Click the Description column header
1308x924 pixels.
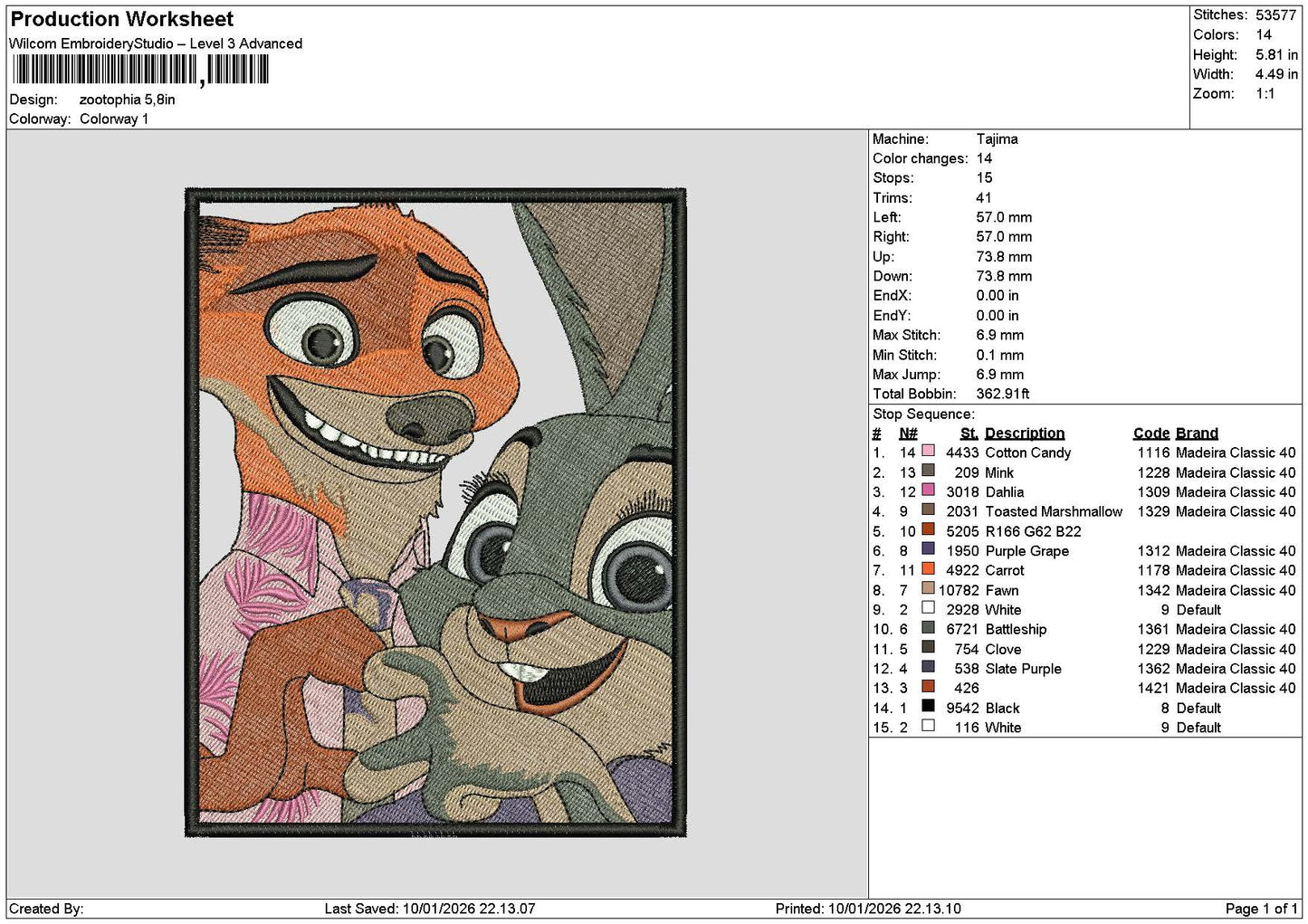click(1025, 433)
